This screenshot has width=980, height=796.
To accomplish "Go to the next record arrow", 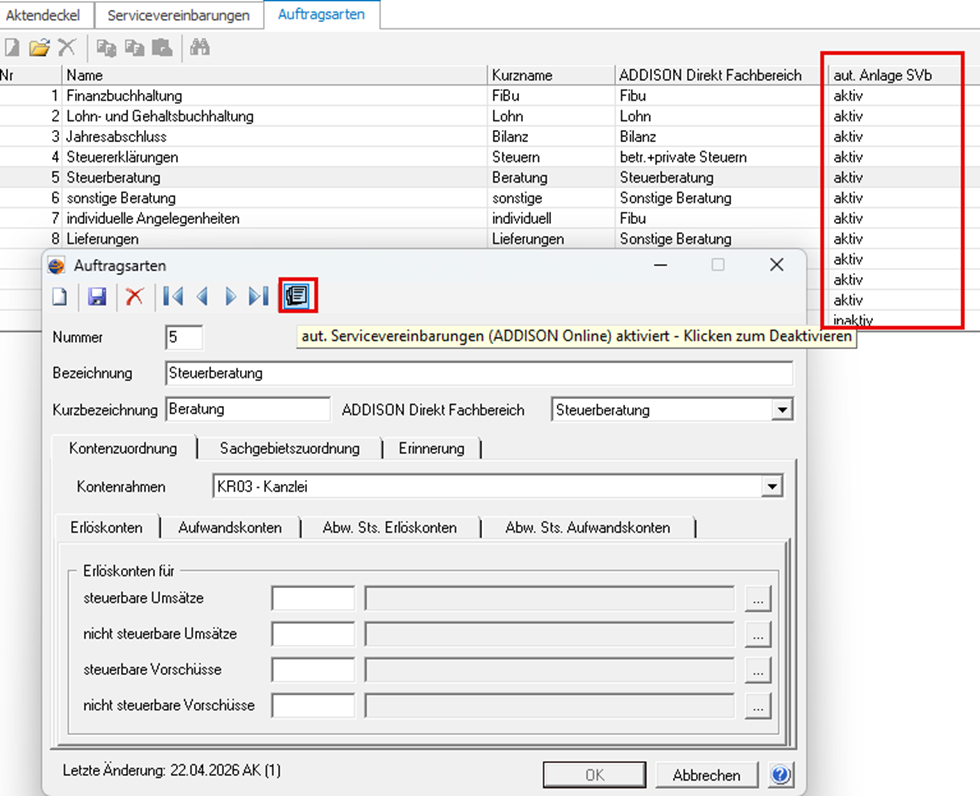I will pos(231,296).
